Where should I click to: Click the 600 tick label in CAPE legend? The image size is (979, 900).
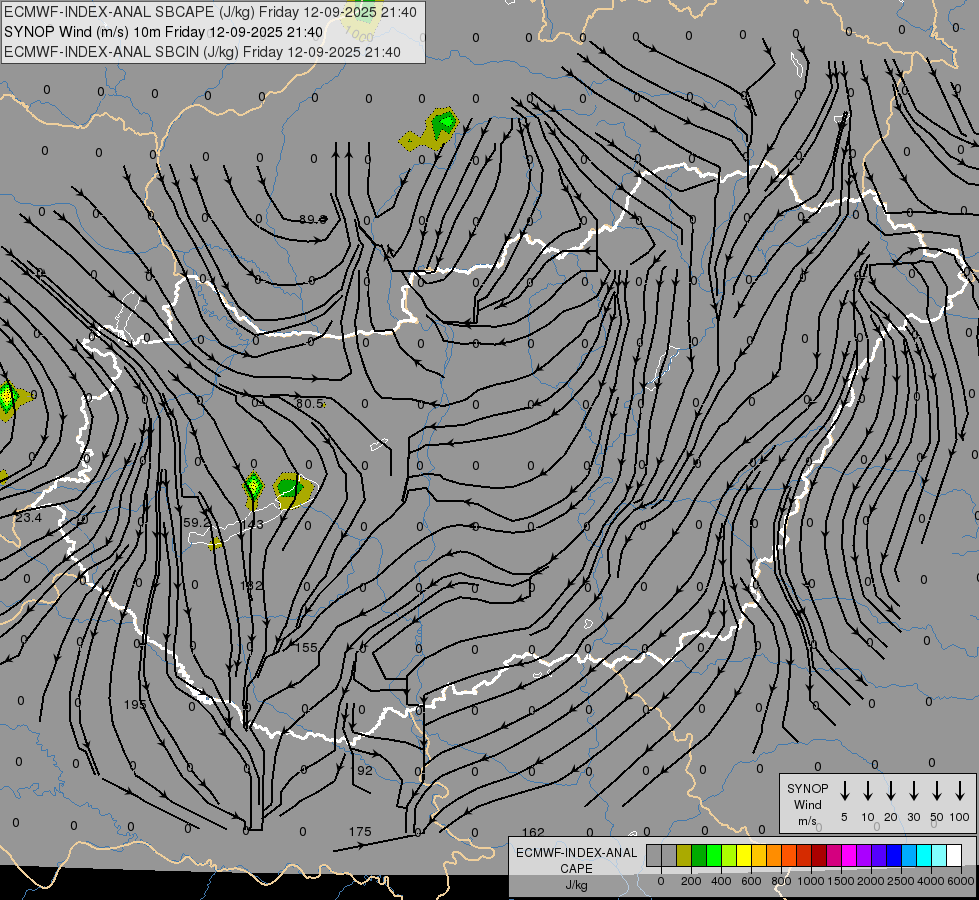[x=751, y=881]
